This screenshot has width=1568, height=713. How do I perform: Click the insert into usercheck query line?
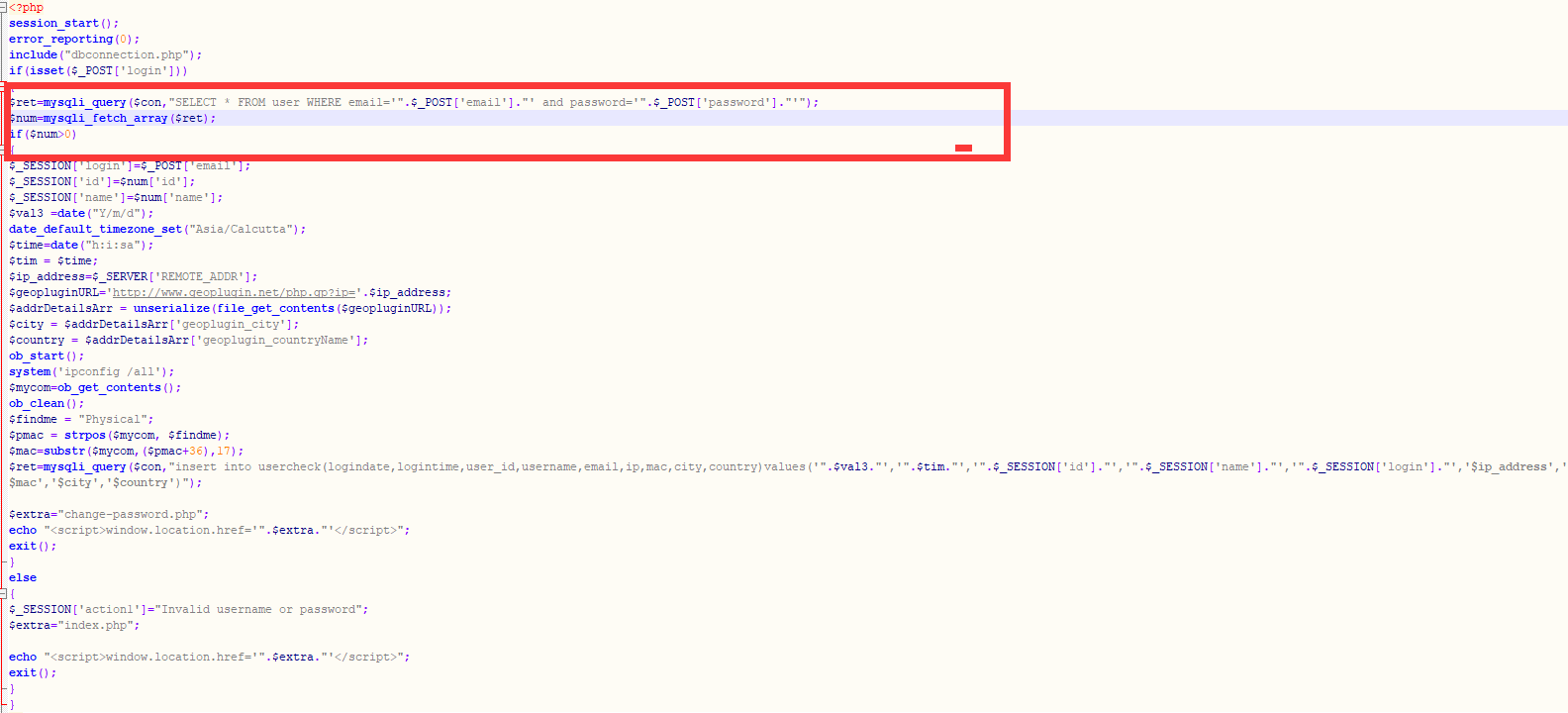[788, 467]
